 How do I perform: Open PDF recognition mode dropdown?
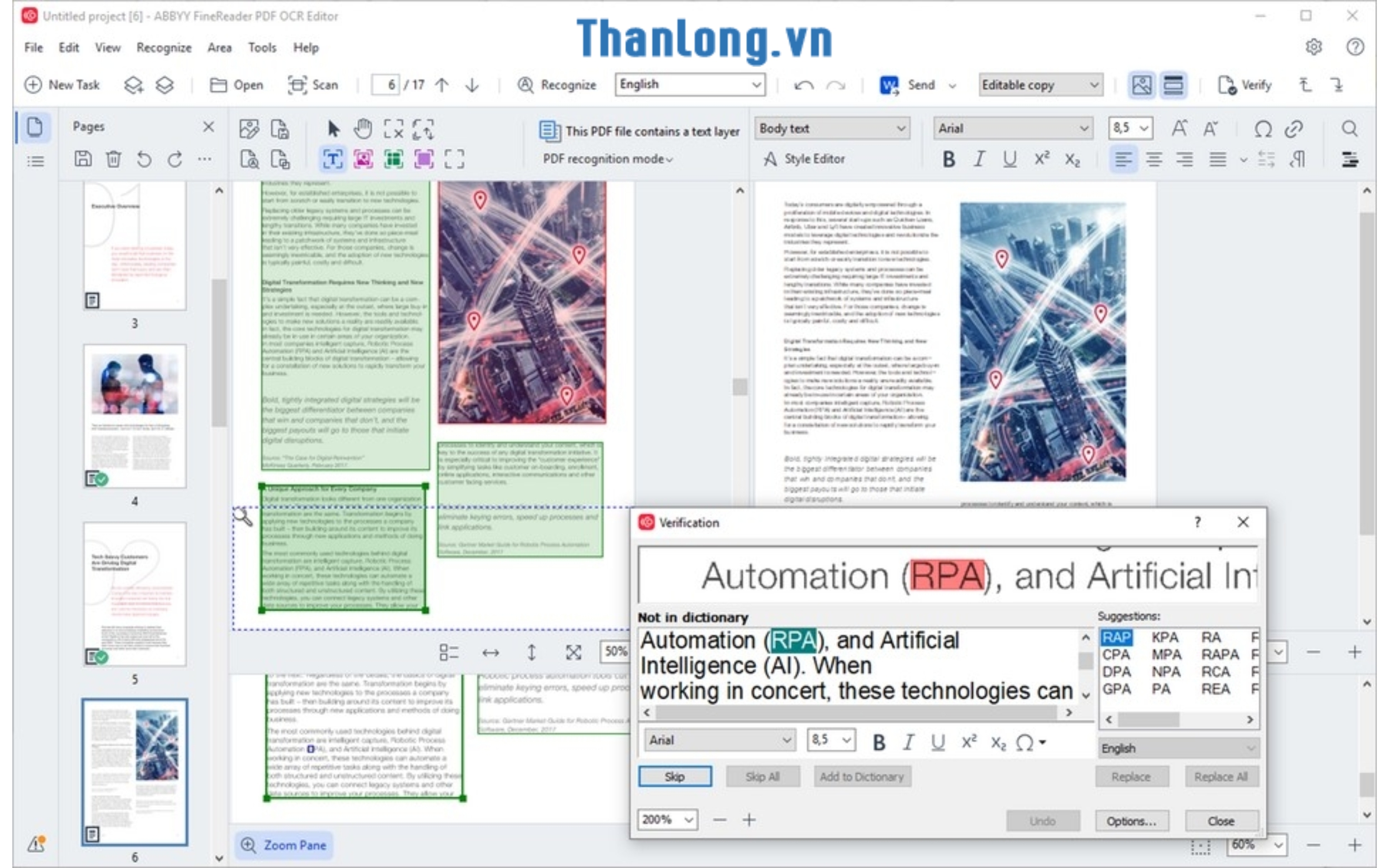pyautogui.click(x=607, y=159)
